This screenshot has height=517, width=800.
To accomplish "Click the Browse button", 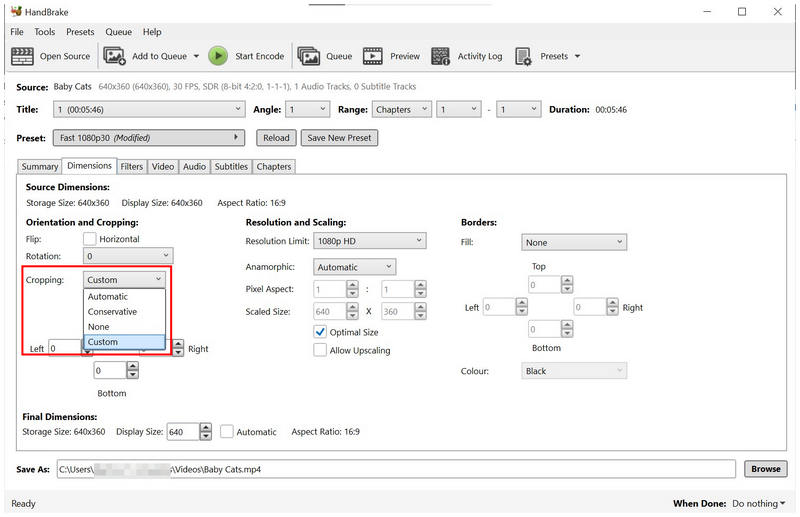I will (765, 469).
